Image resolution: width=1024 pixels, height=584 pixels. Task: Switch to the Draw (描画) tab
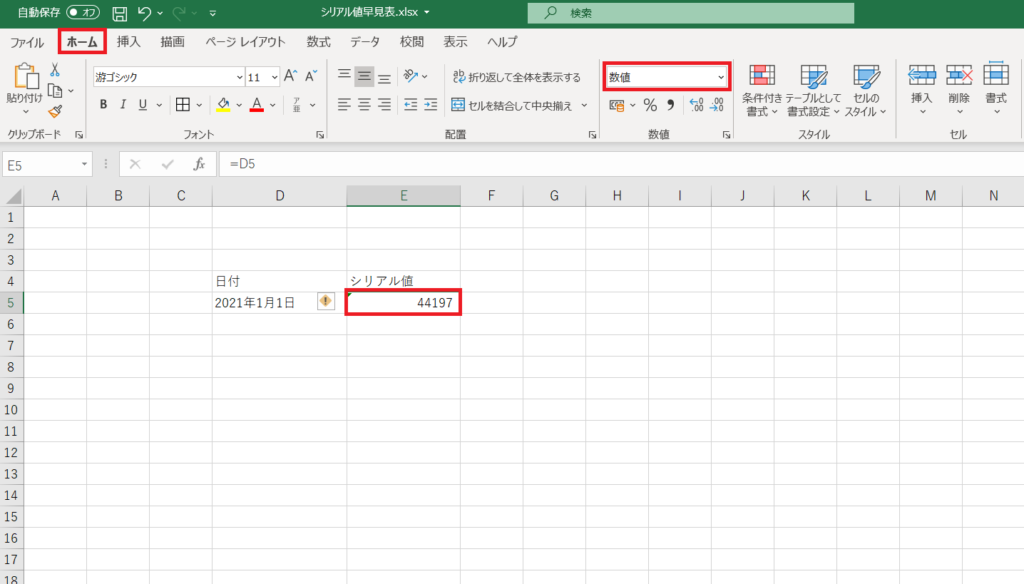(x=172, y=42)
